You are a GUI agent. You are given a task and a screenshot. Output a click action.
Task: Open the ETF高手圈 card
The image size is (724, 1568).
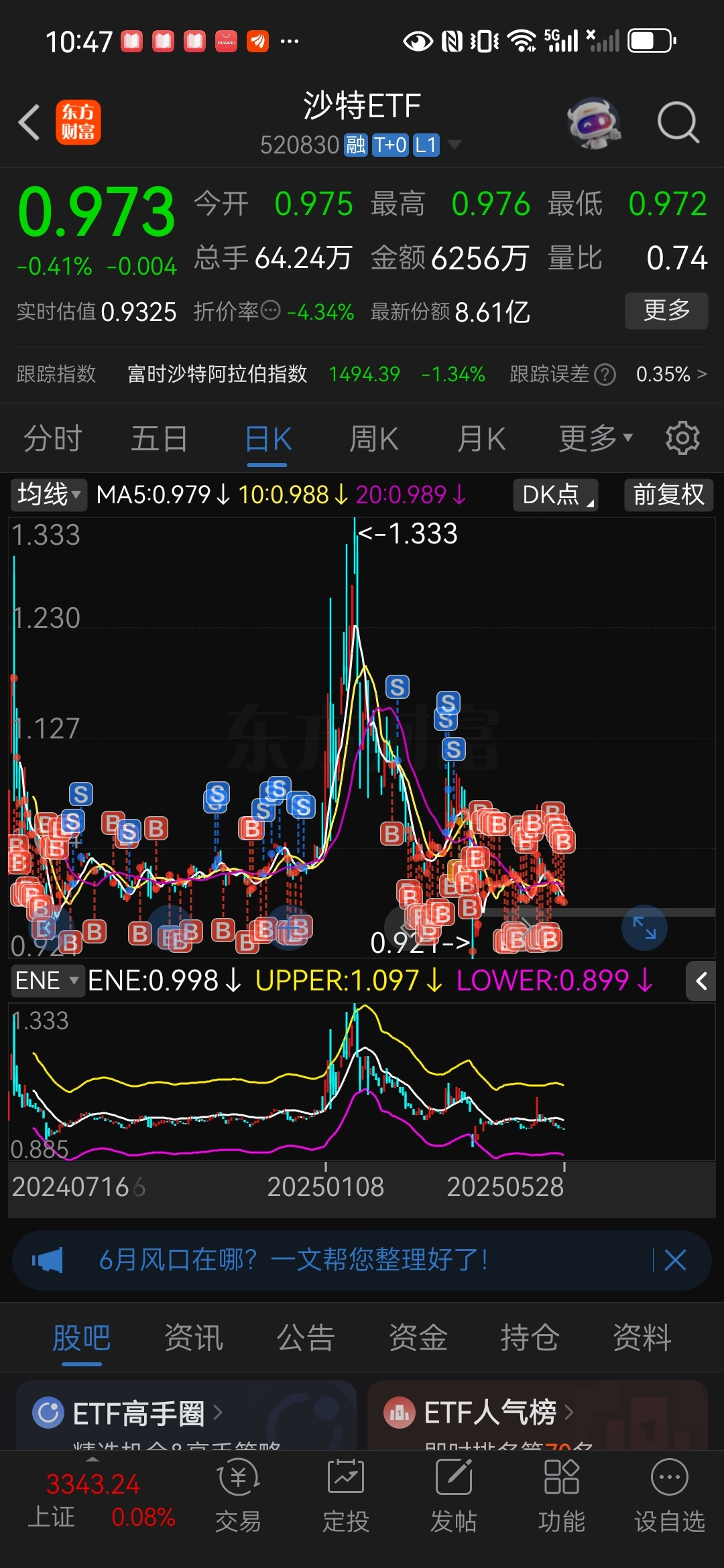186,1415
